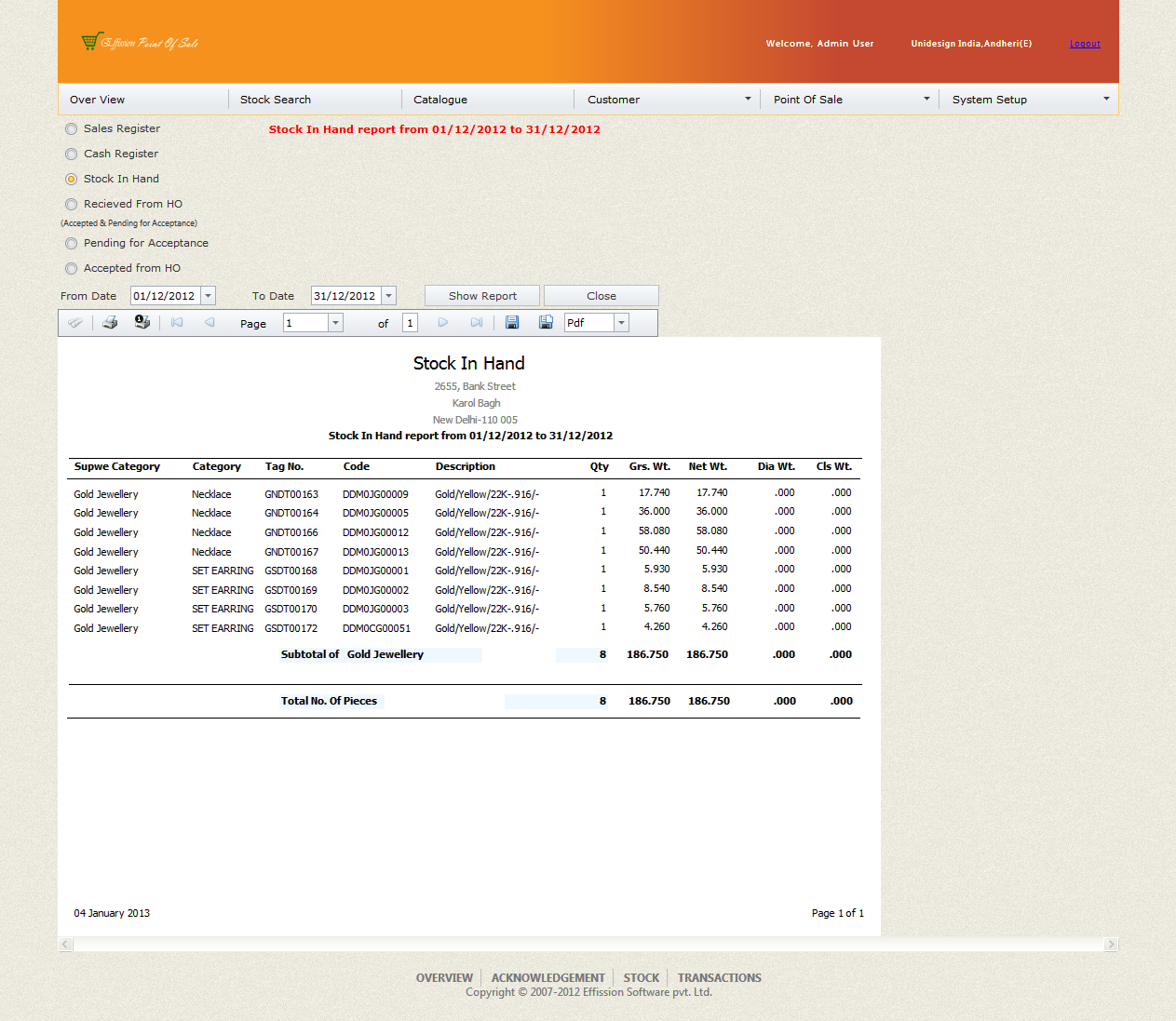
Task: Open Stock Search menu item
Action: [x=276, y=100]
